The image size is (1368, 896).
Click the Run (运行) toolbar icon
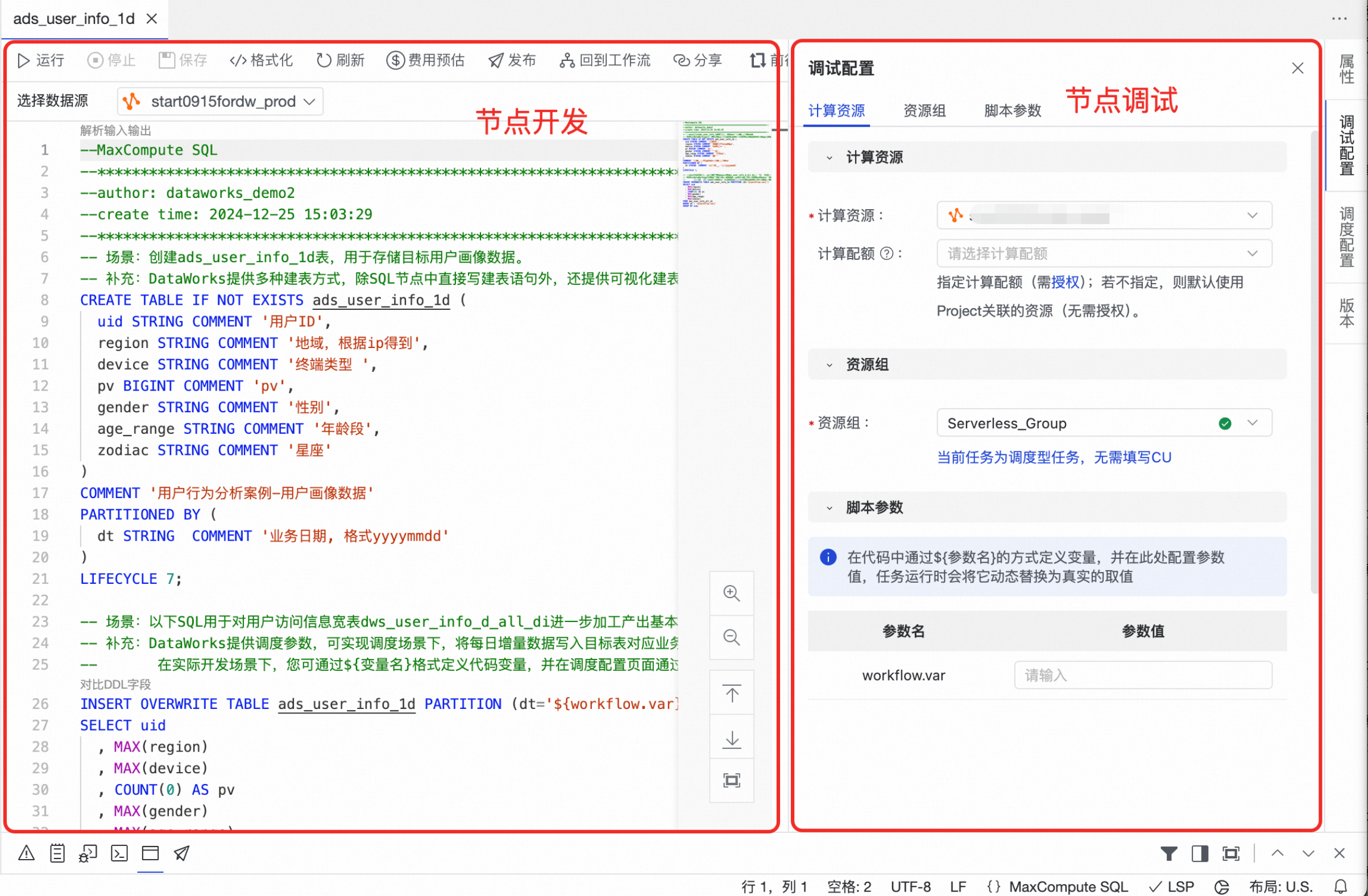(23, 60)
